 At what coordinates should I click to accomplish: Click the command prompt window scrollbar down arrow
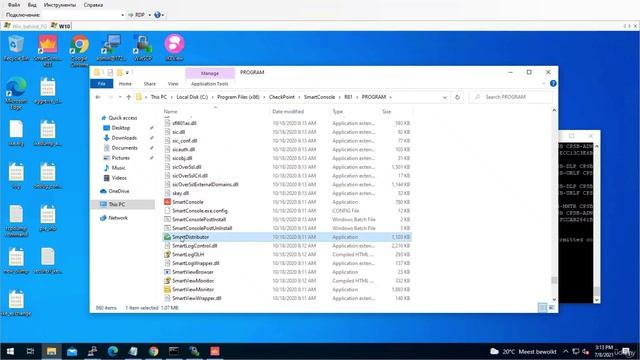tap(596, 300)
